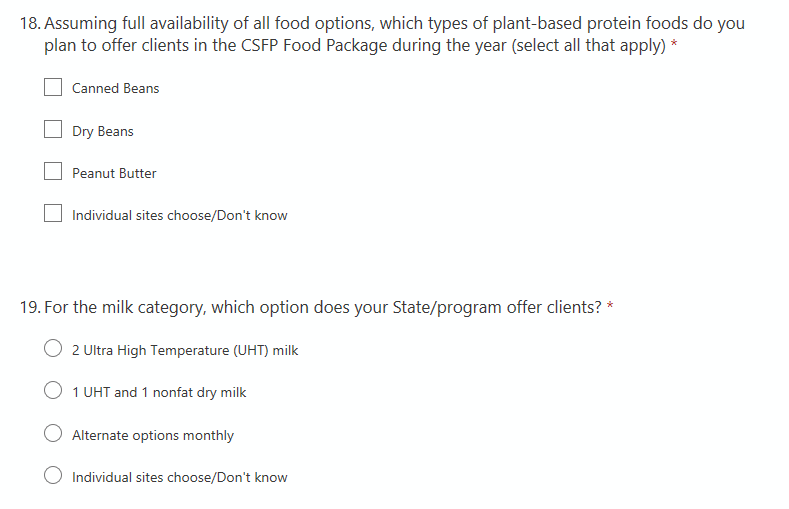Click Individual sites choose/Don't know text under milk question
Viewport: 789px width, 509px height.
[179, 477]
